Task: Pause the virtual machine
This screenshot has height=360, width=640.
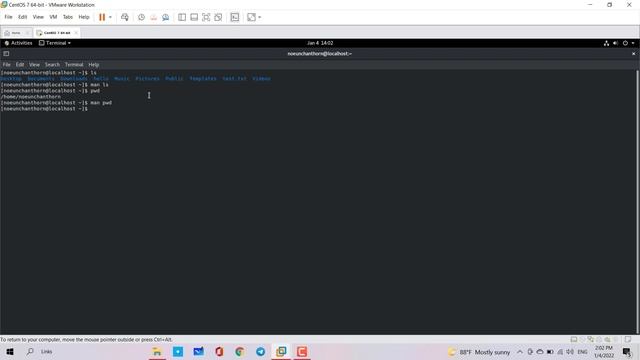Action: 102,17
